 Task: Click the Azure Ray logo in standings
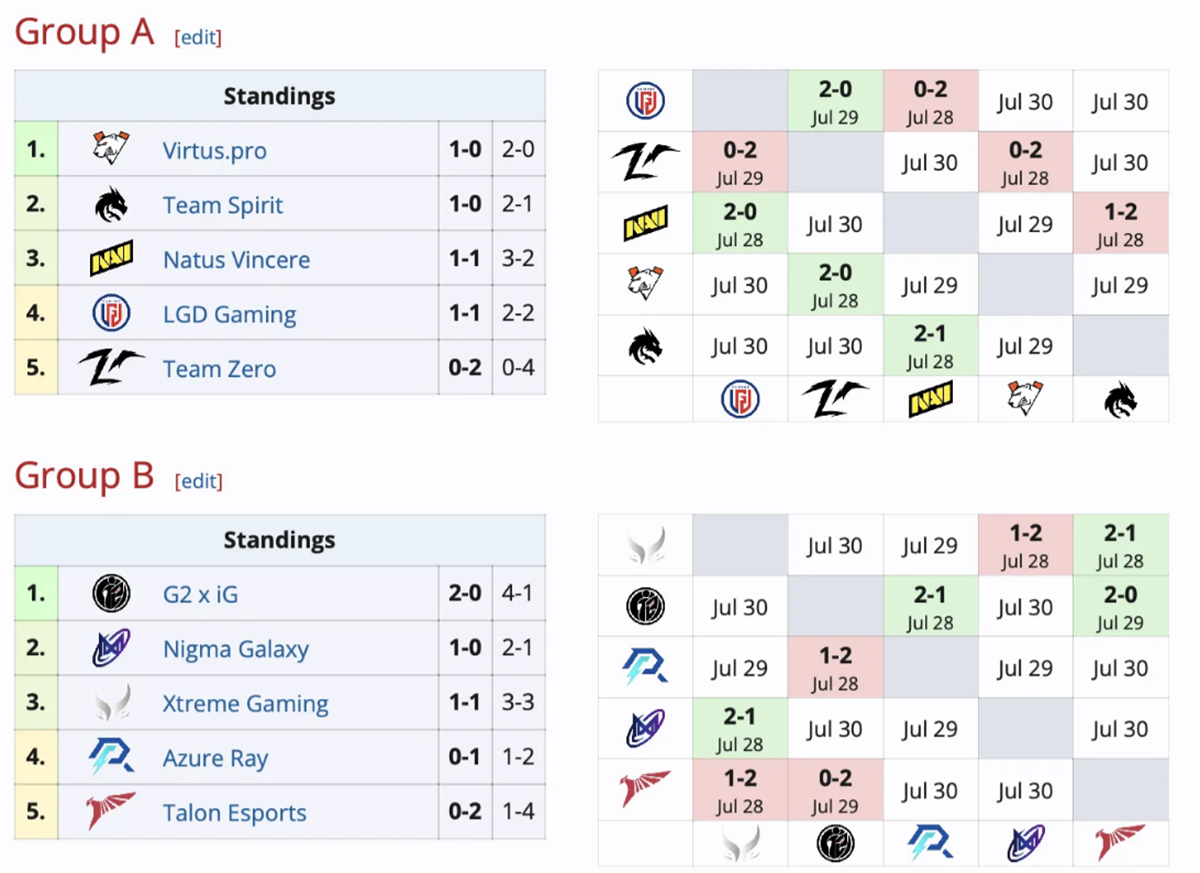(x=111, y=758)
